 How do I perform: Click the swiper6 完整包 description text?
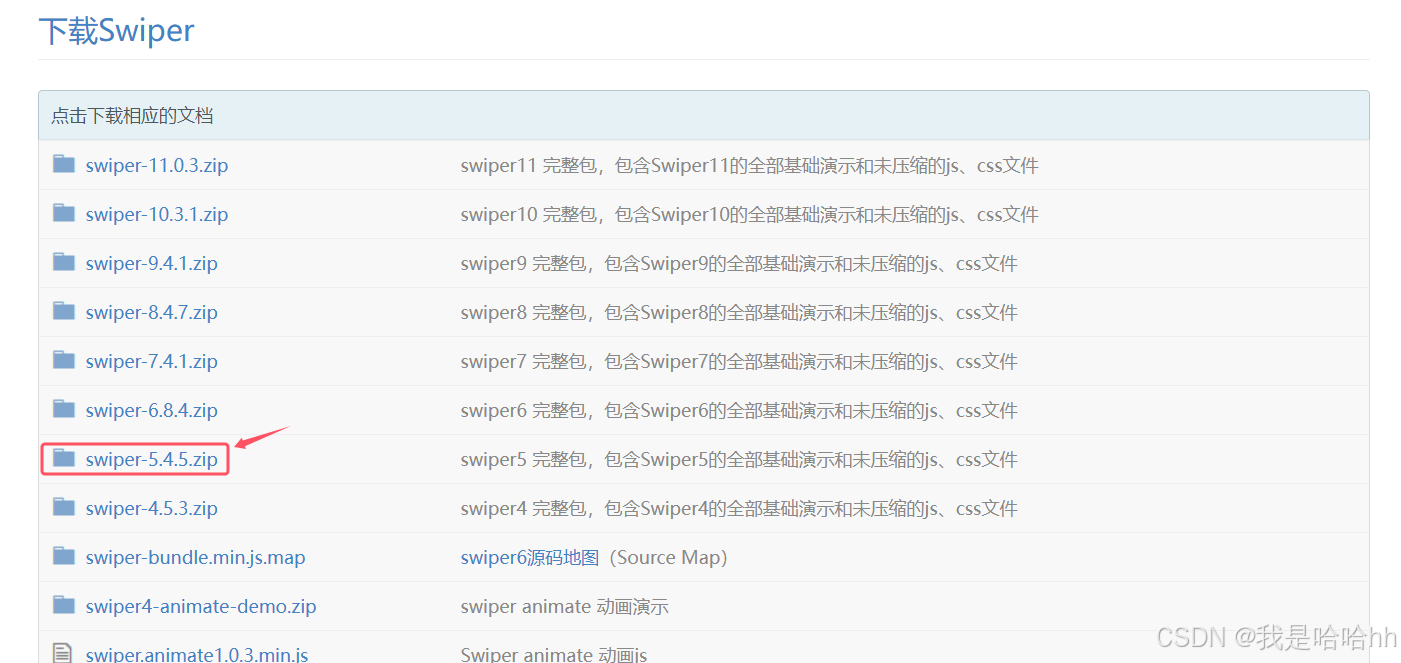(x=739, y=411)
